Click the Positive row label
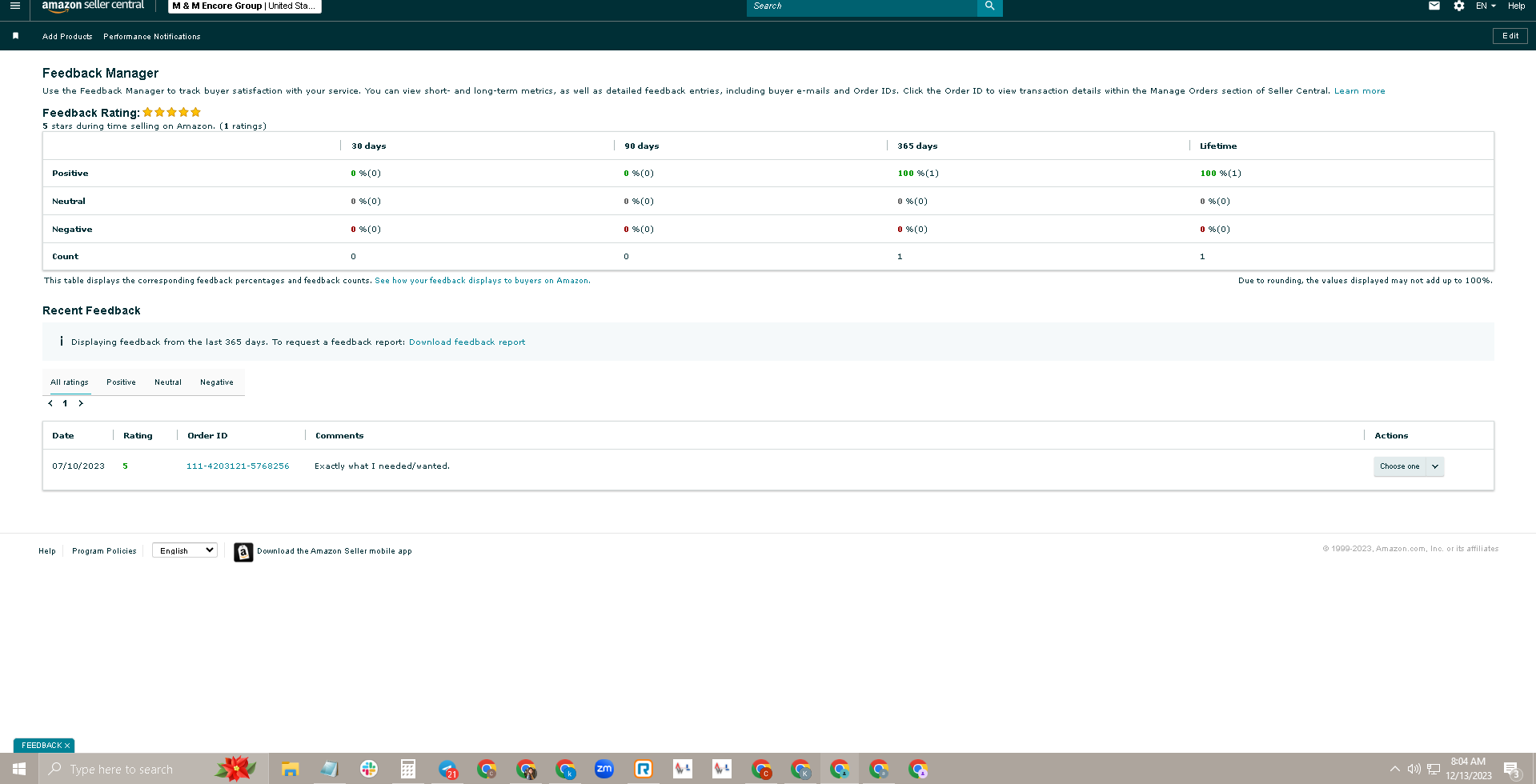Screen dimensions: 1536x784 pyautogui.click(x=70, y=174)
